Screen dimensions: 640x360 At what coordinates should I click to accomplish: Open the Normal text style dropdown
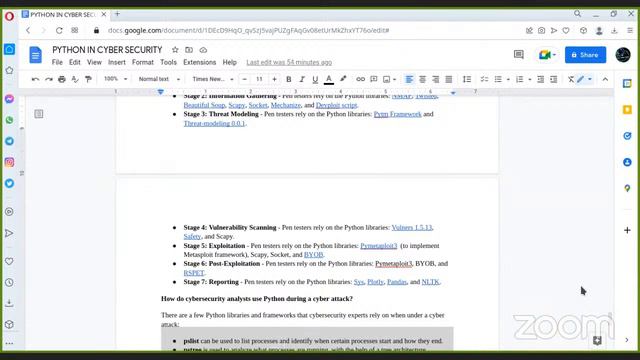pos(159,79)
